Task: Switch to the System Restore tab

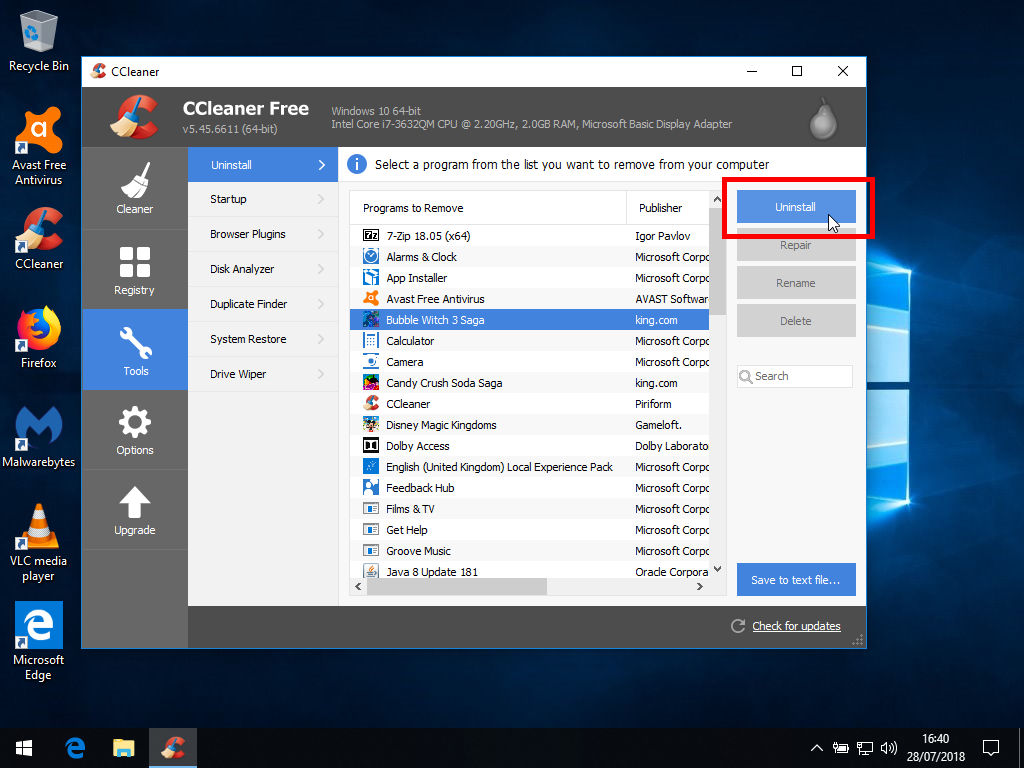Action: pos(263,339)
